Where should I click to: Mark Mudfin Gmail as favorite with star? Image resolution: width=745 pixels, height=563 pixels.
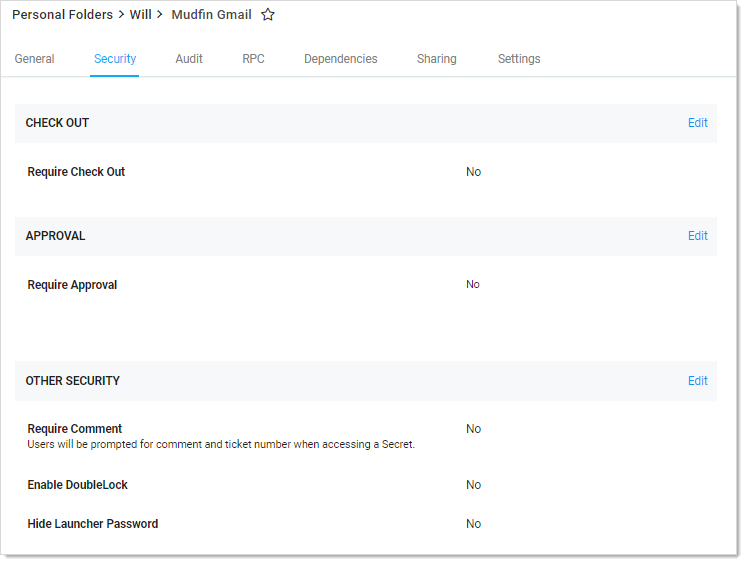tap(268, 15)
